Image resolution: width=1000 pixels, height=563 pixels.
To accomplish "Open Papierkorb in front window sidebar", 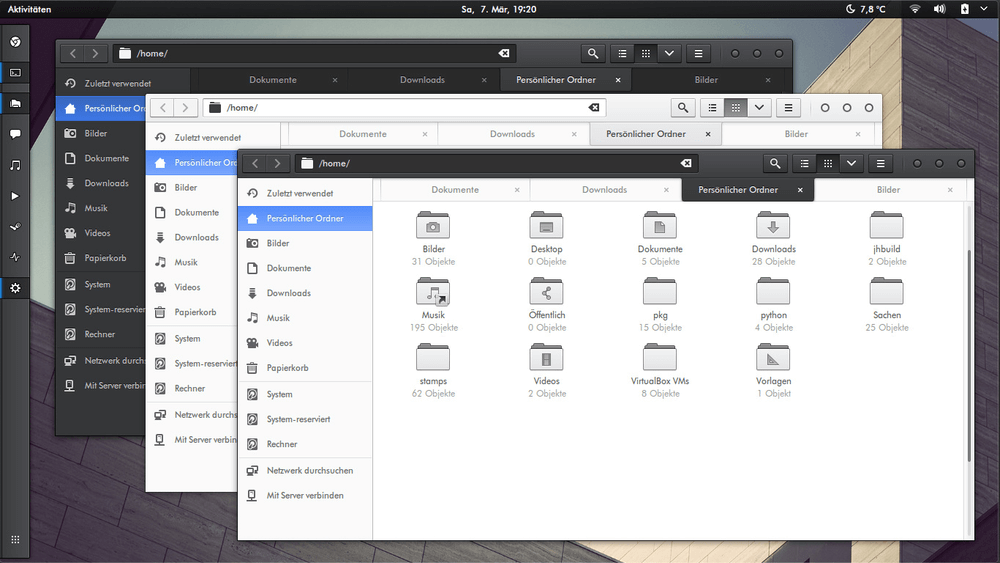I will (305, 368).
